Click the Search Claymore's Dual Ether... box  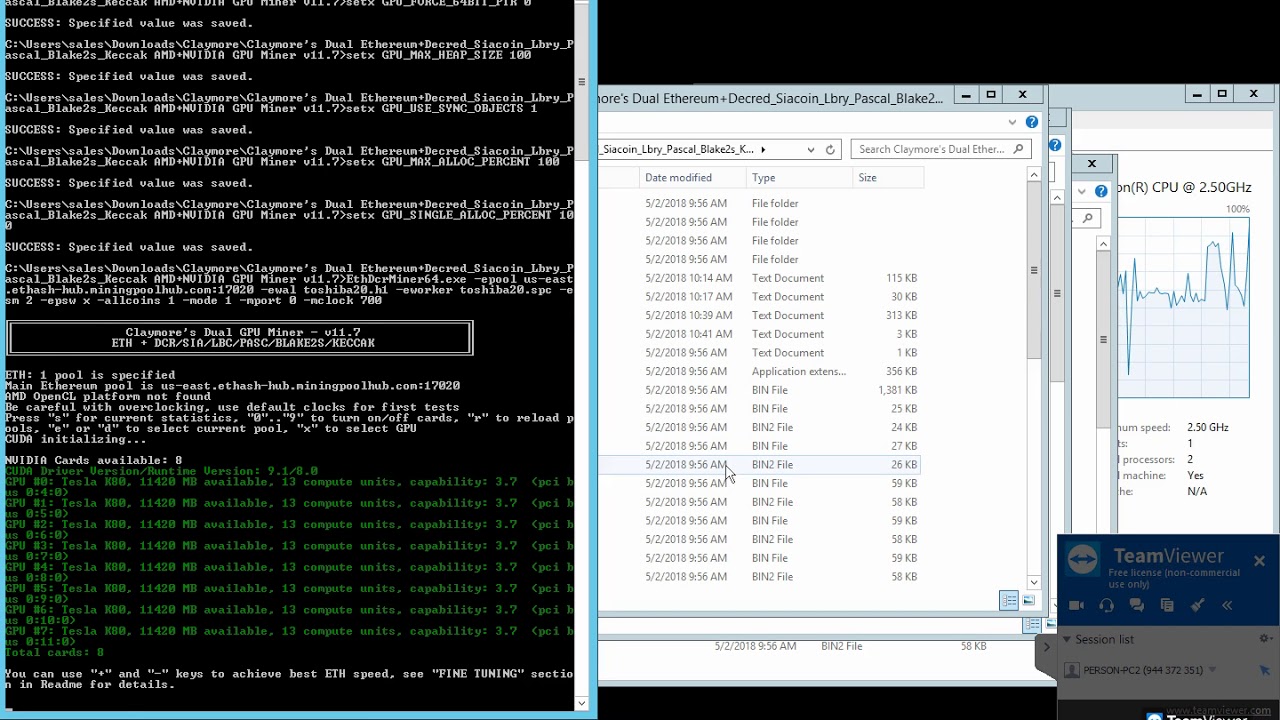coord(940,149)
